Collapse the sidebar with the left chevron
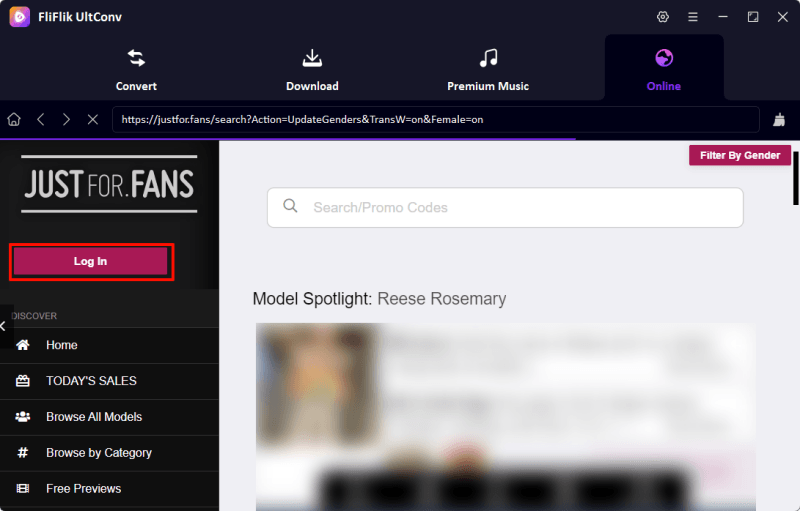The height and width of the screenshot is (511, 800). pos(6,326)
